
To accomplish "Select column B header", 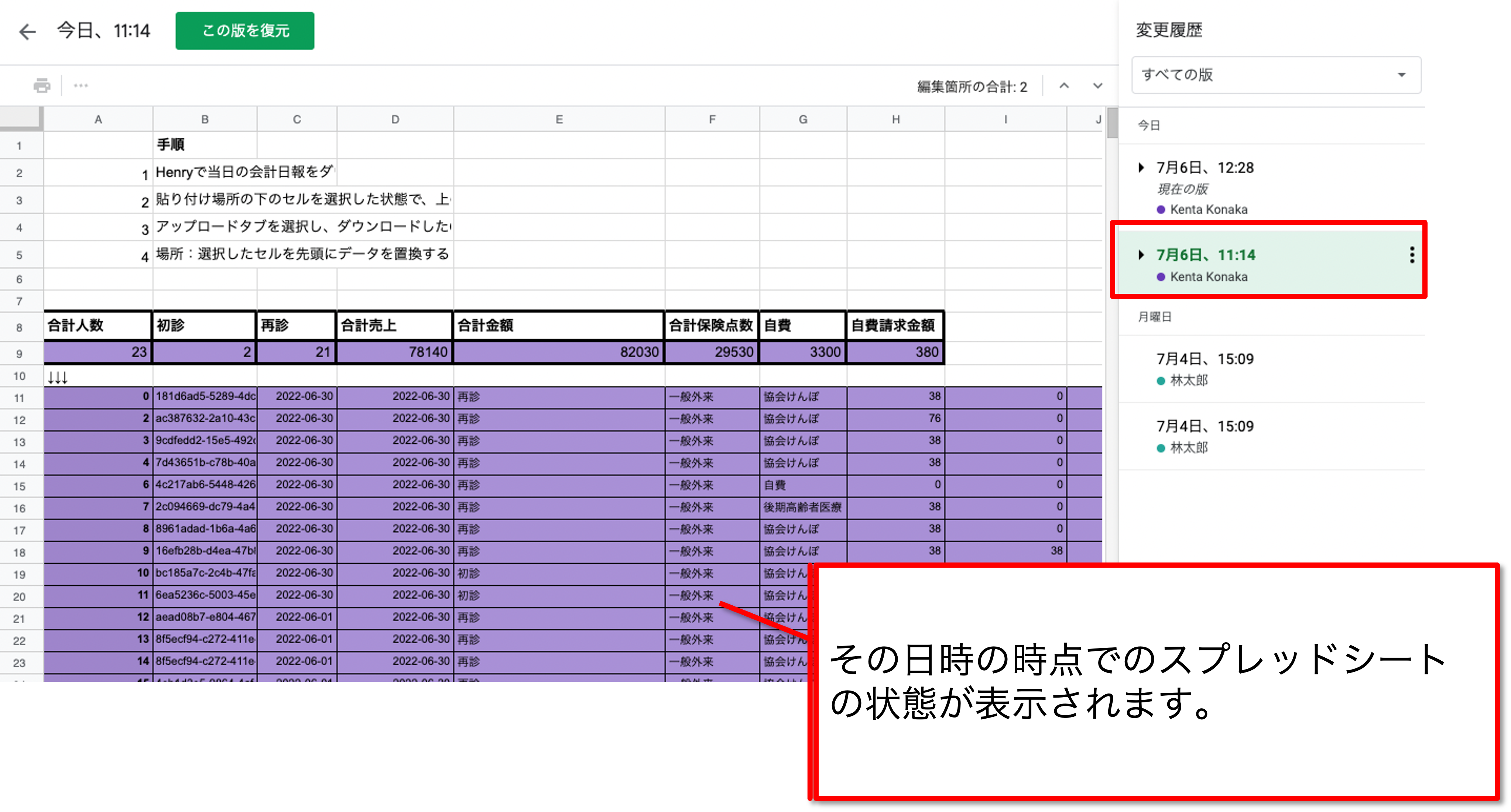I will click(x=205, y=120).
